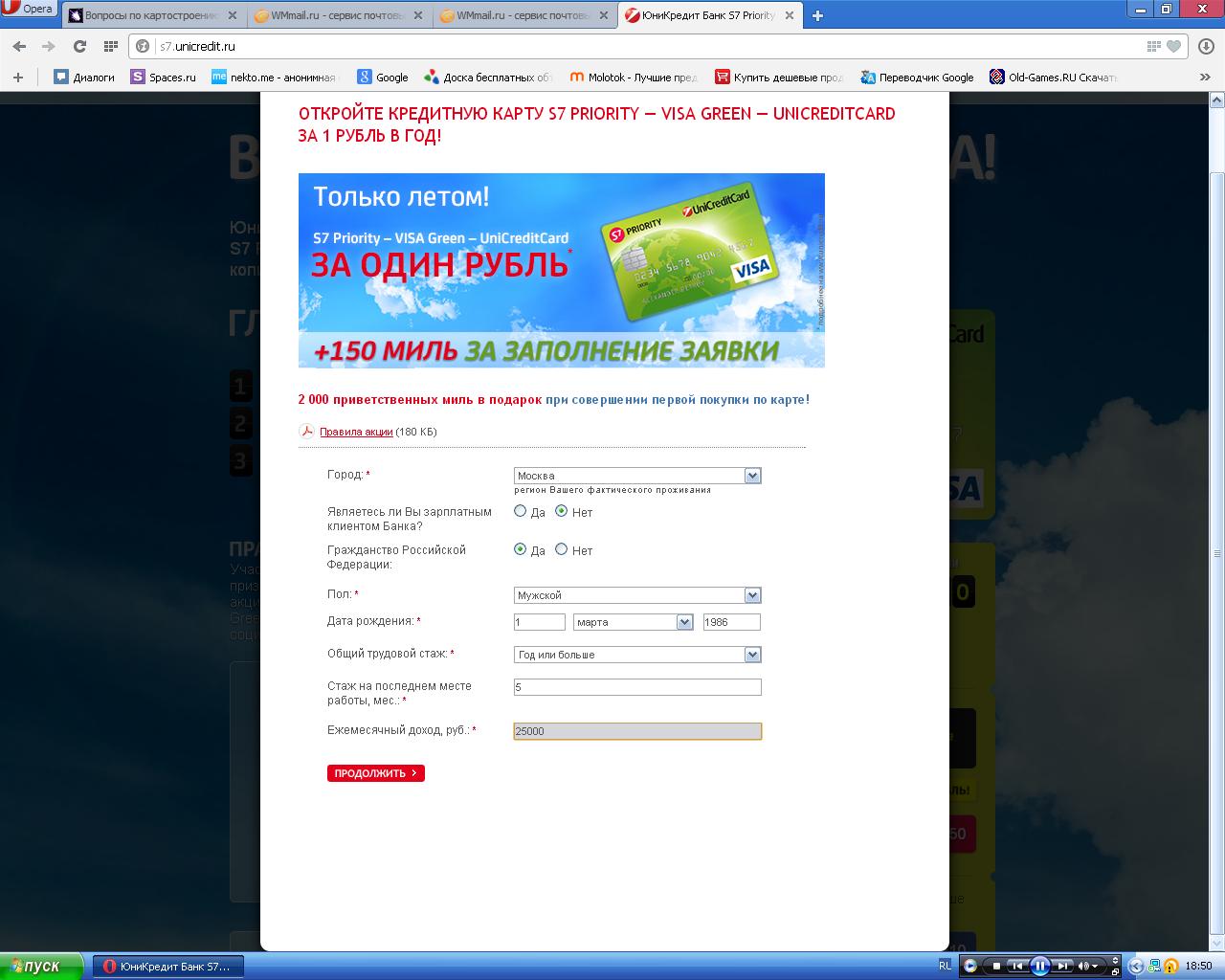
Task: Go back to the previous page
Action: [x=19, y=46]
